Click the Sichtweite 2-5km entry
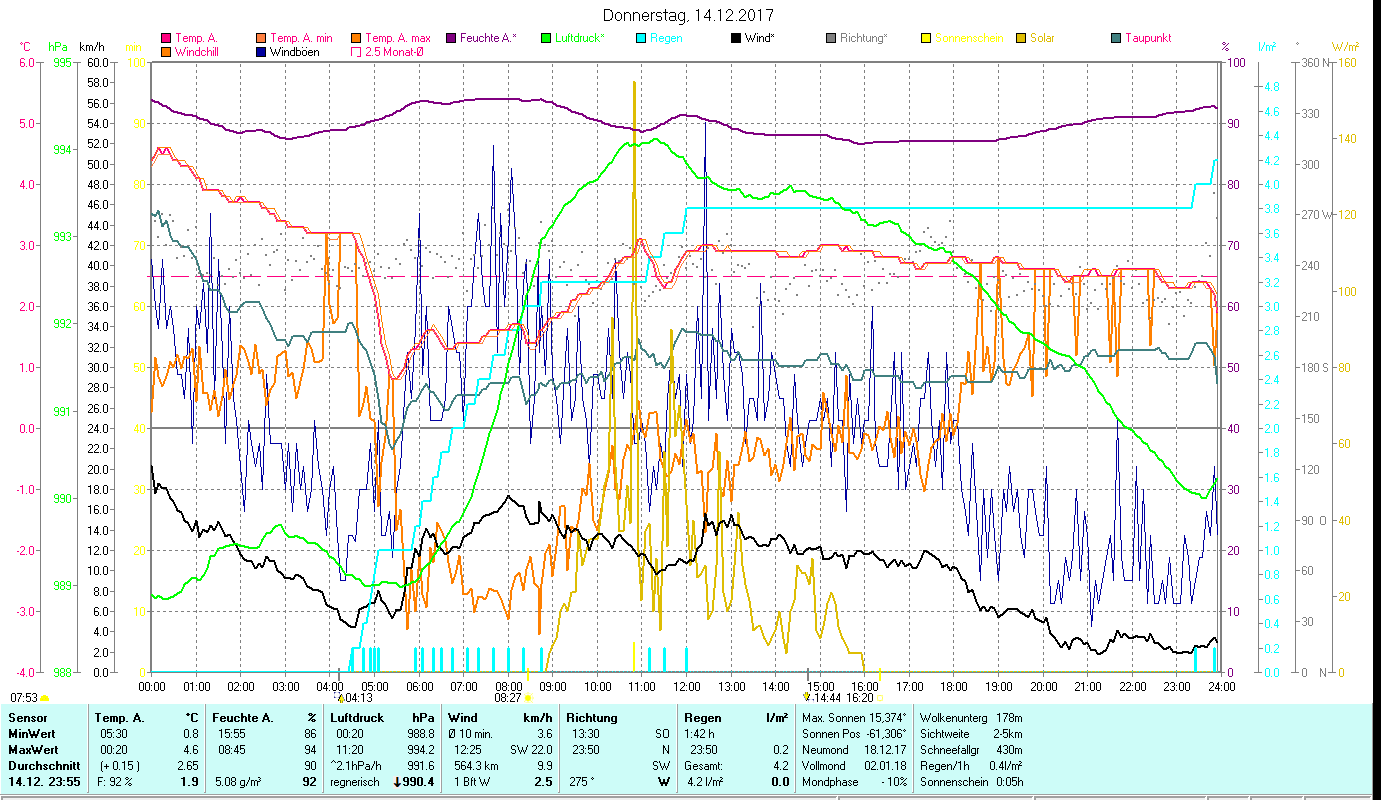The height and width of the screenshot is (800, 1381). point(969,735)
